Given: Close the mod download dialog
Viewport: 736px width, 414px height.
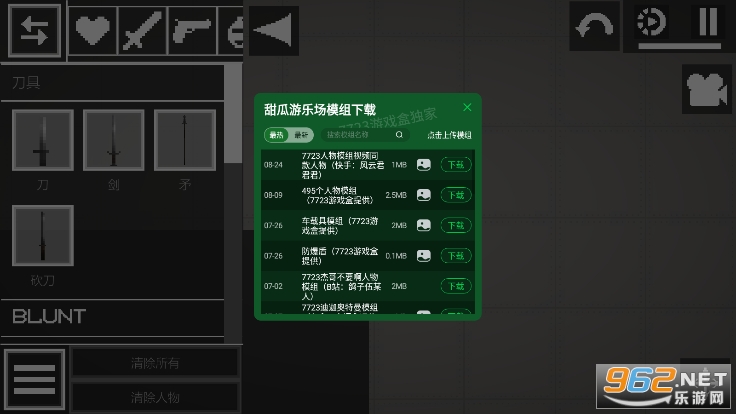Looking at the screenshot, I should (x=467, y=107).
